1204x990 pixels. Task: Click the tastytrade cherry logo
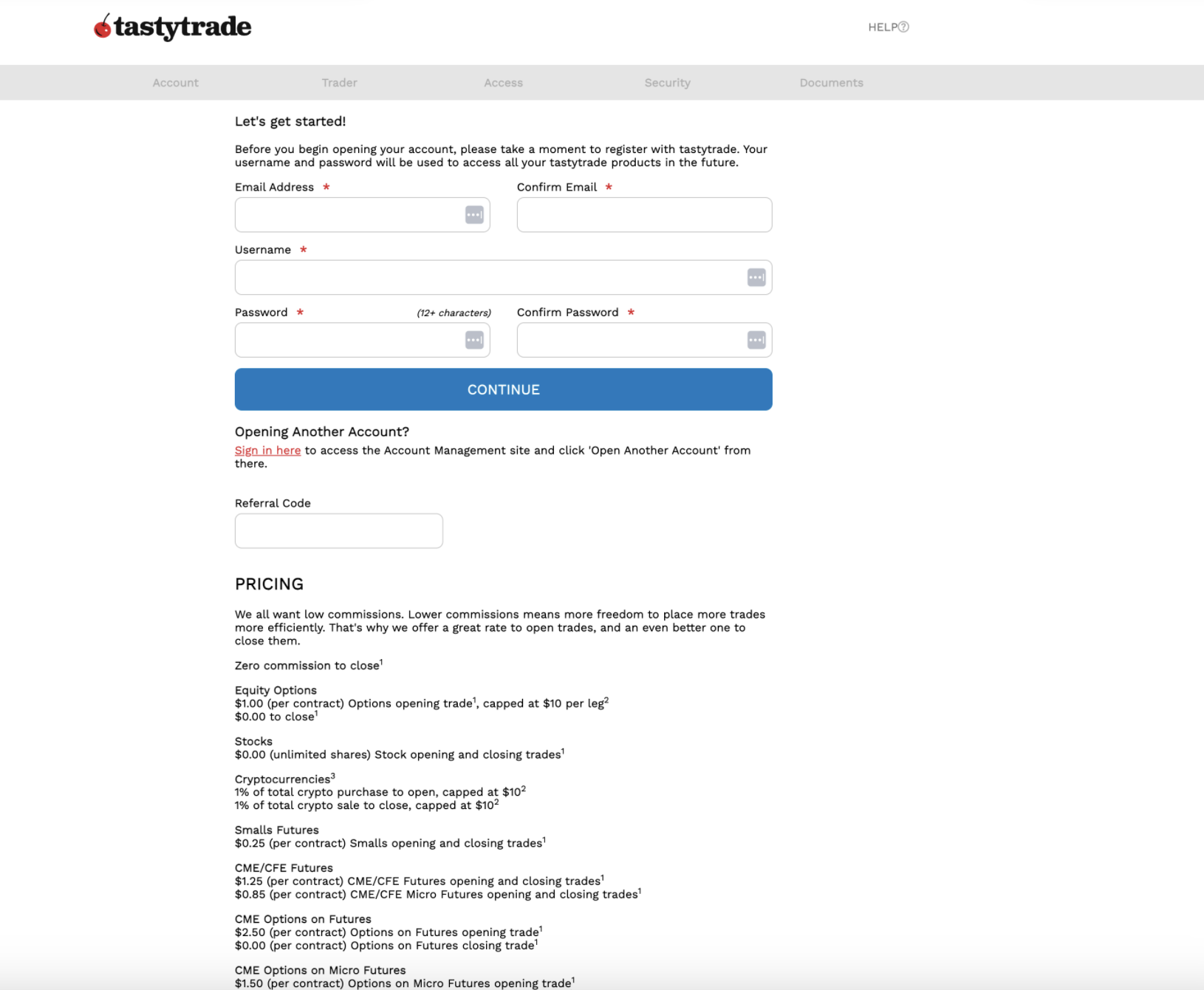(173, 27)
